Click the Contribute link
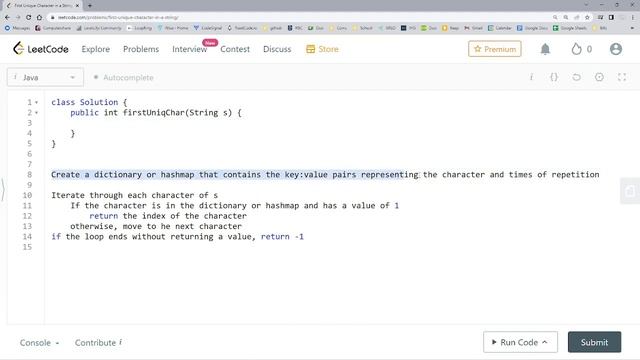The width and height of the screenshot is (640, 360). pos(98,342)
